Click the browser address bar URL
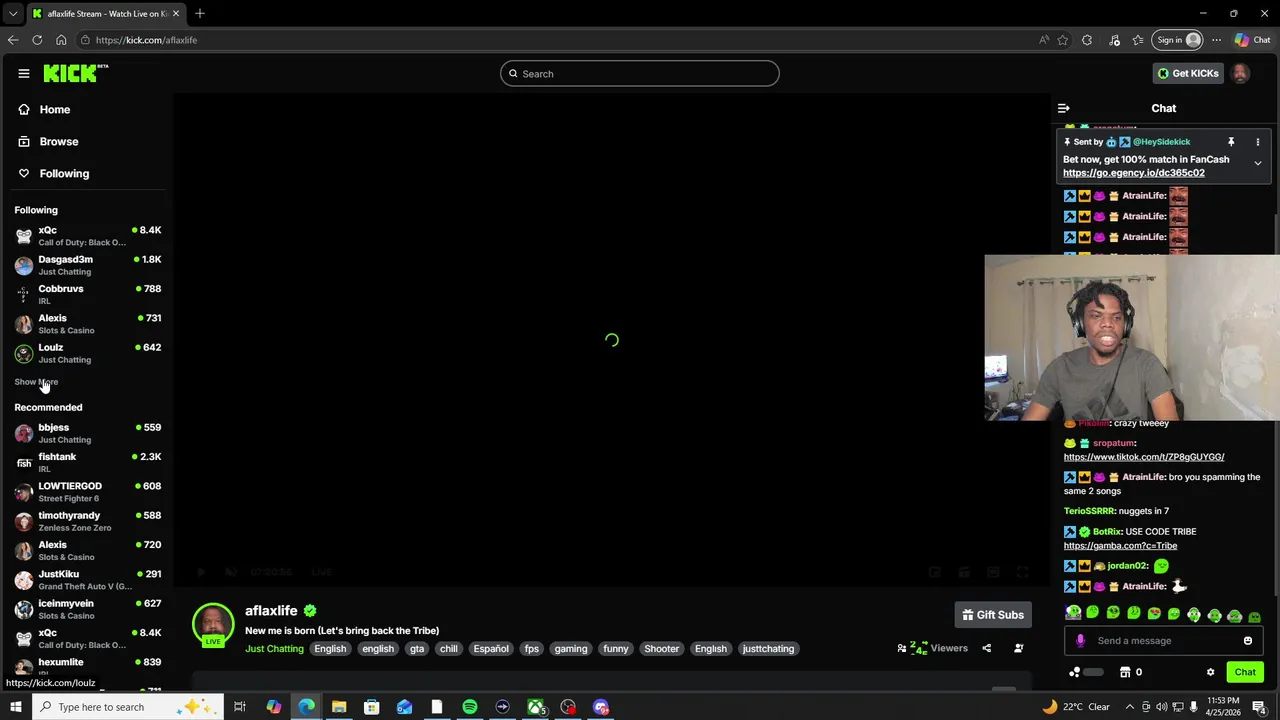The width and height of the screenshot is (1280, 720). coord(146,40)
